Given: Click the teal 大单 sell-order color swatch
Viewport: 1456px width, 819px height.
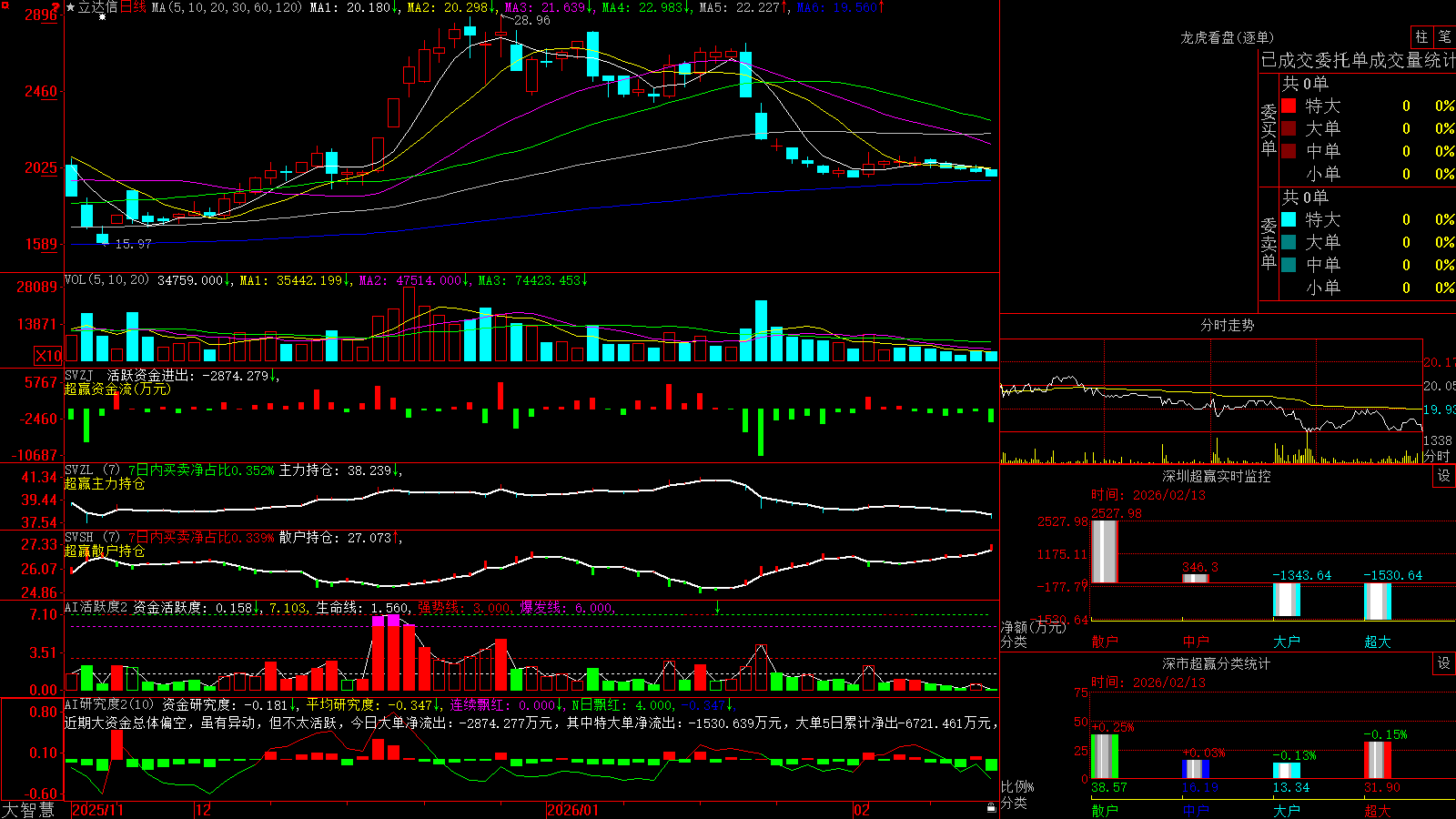Looking at the screenshot, I should [1289, 242].
